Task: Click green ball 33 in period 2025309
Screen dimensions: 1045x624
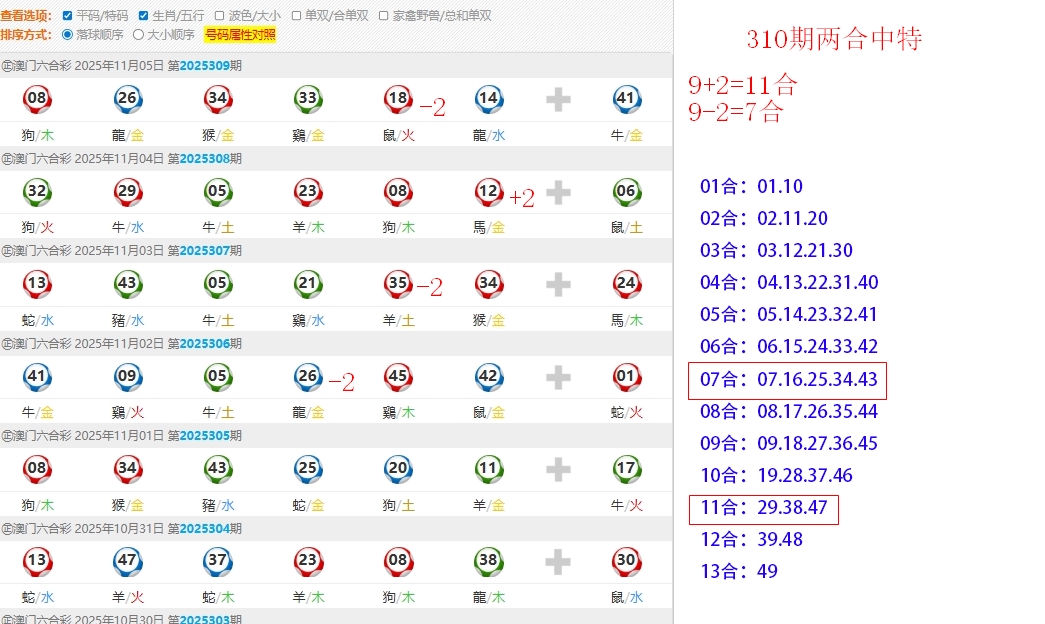Action: click(307, 99)
